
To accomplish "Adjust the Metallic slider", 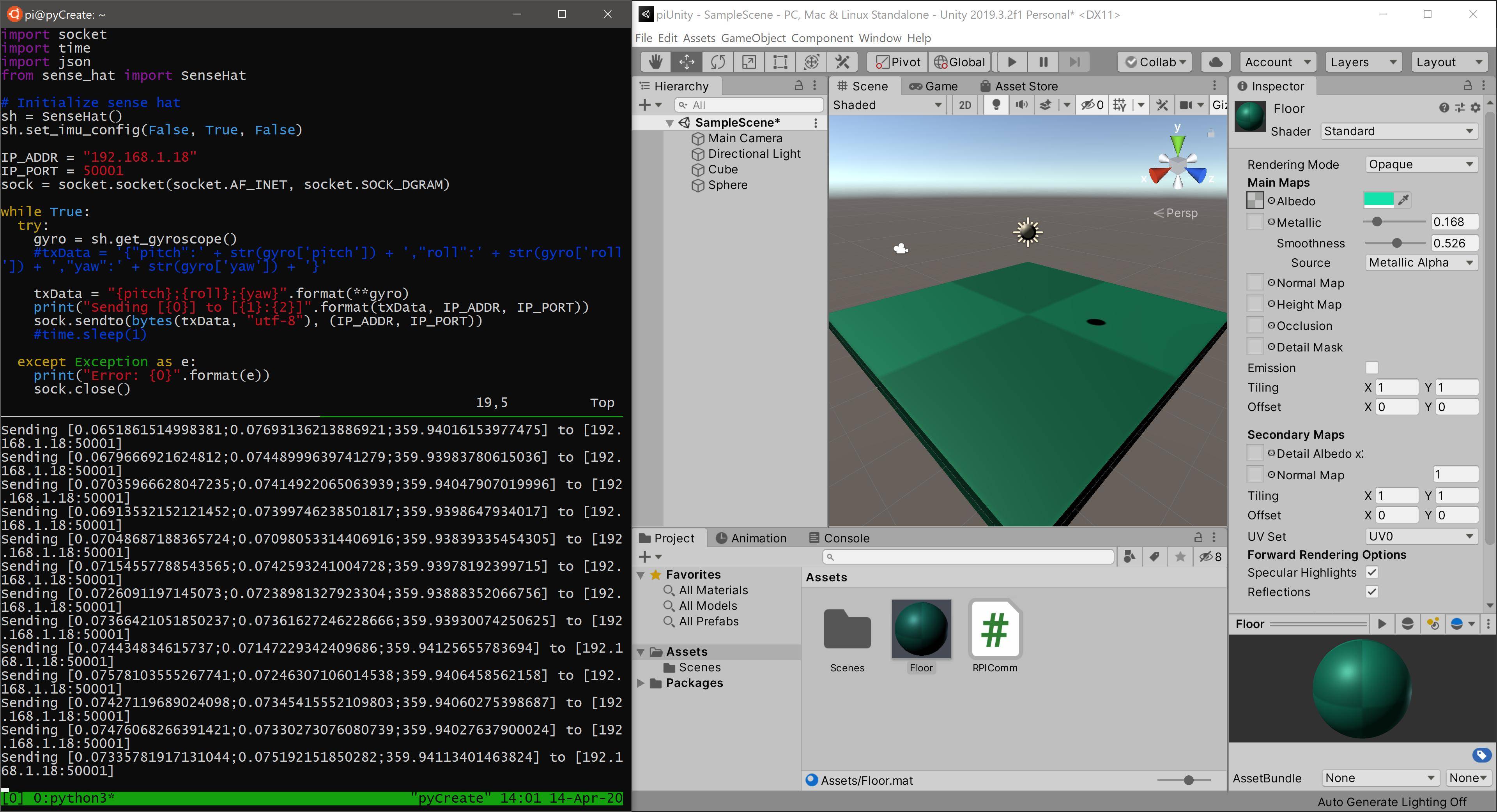I will click(1394, 222).
